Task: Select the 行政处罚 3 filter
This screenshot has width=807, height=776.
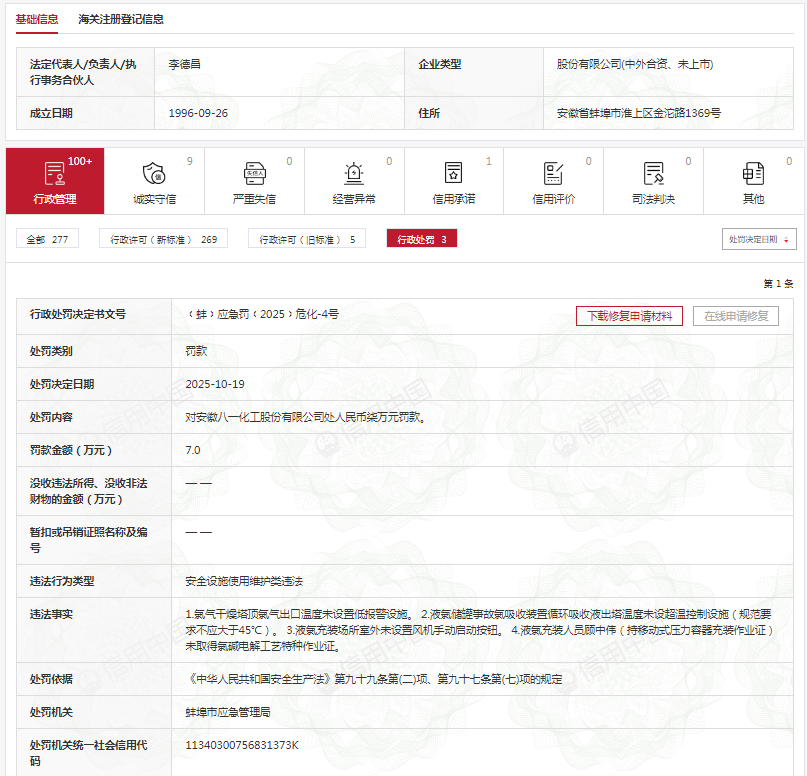Action: 421,239
